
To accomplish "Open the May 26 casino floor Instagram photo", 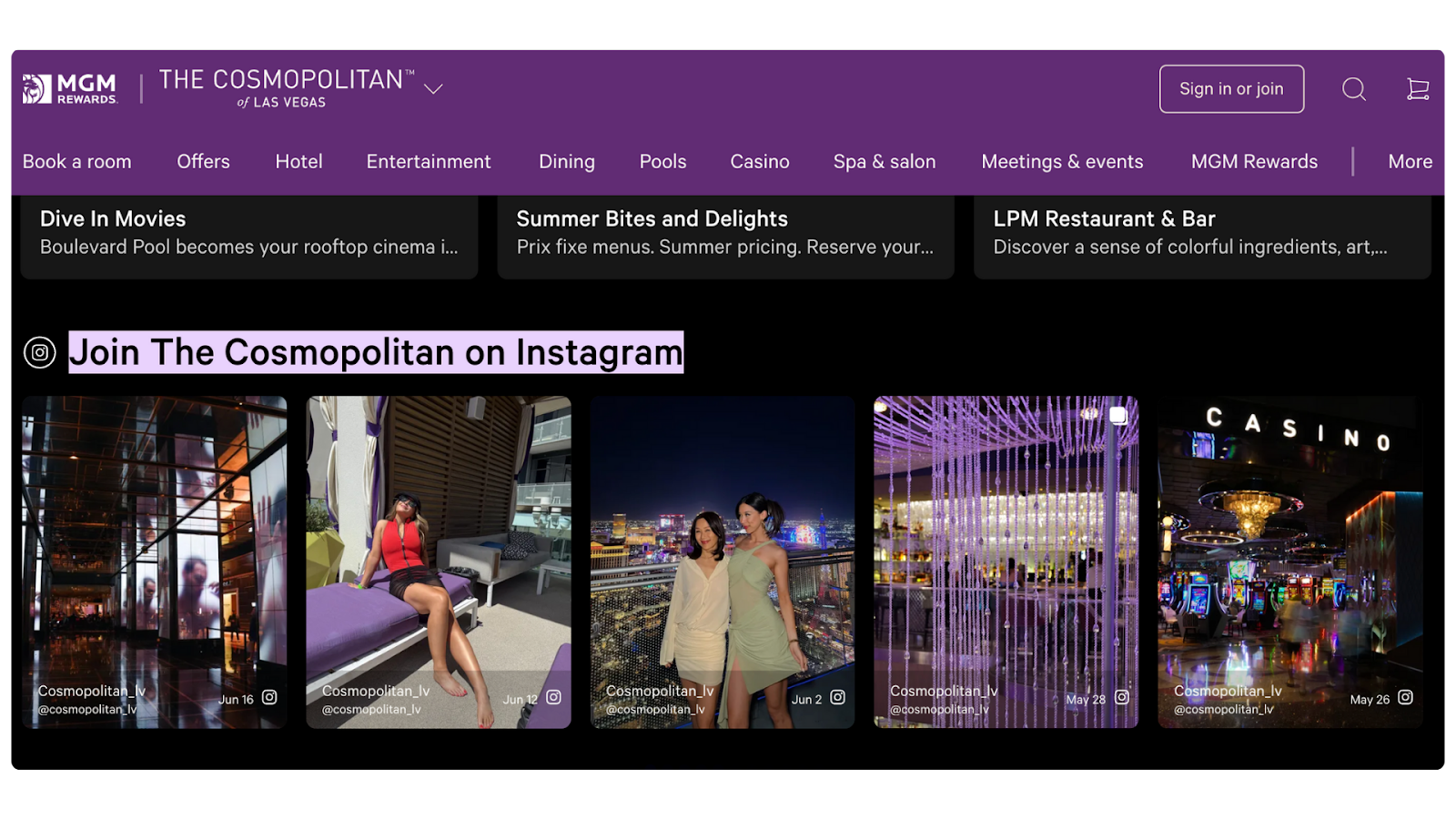I will [1290, 561].
